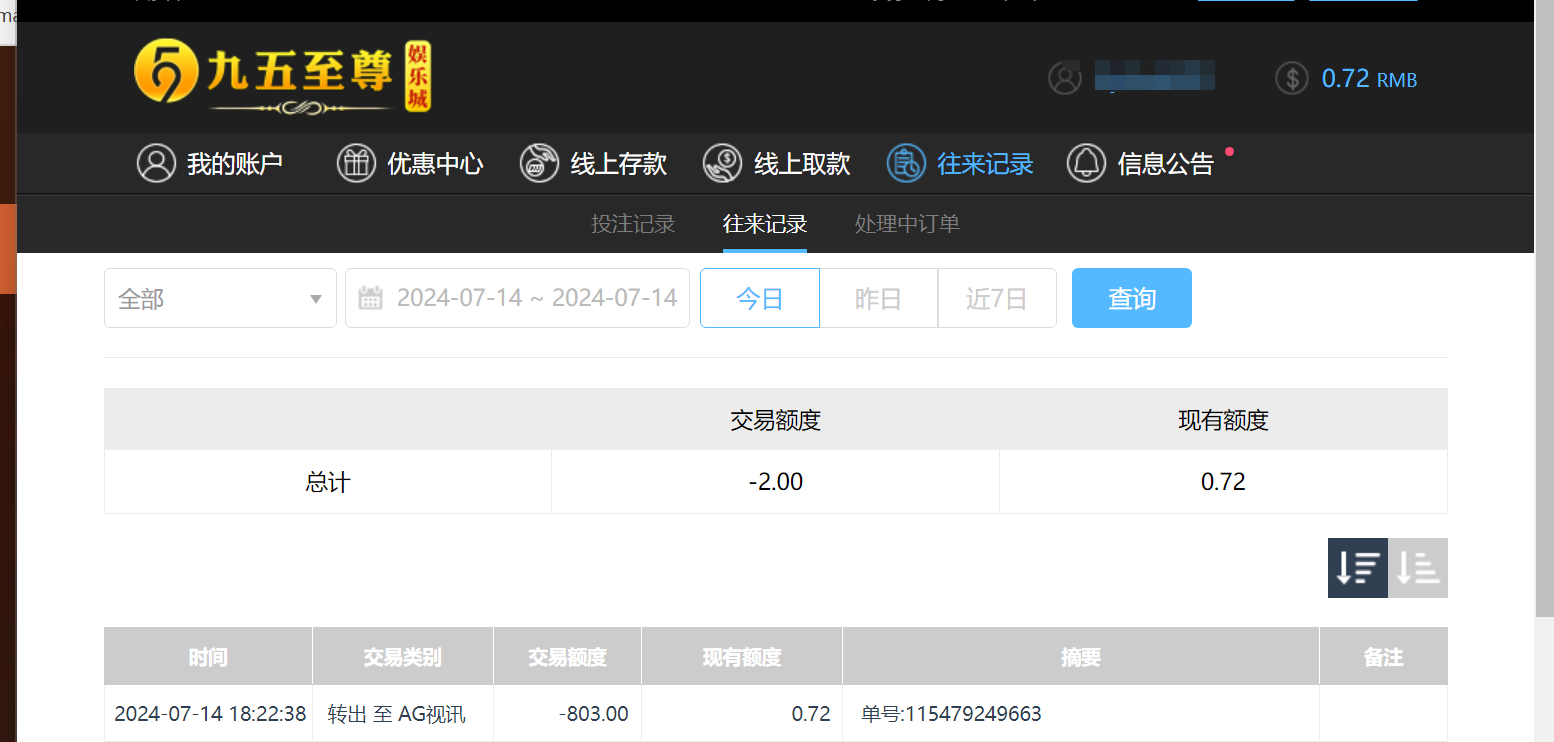Image resolution: width=1554 pixels, height=742 pixels.
Task: Click the 往来记录 record icon
Action: pos(906,163)
